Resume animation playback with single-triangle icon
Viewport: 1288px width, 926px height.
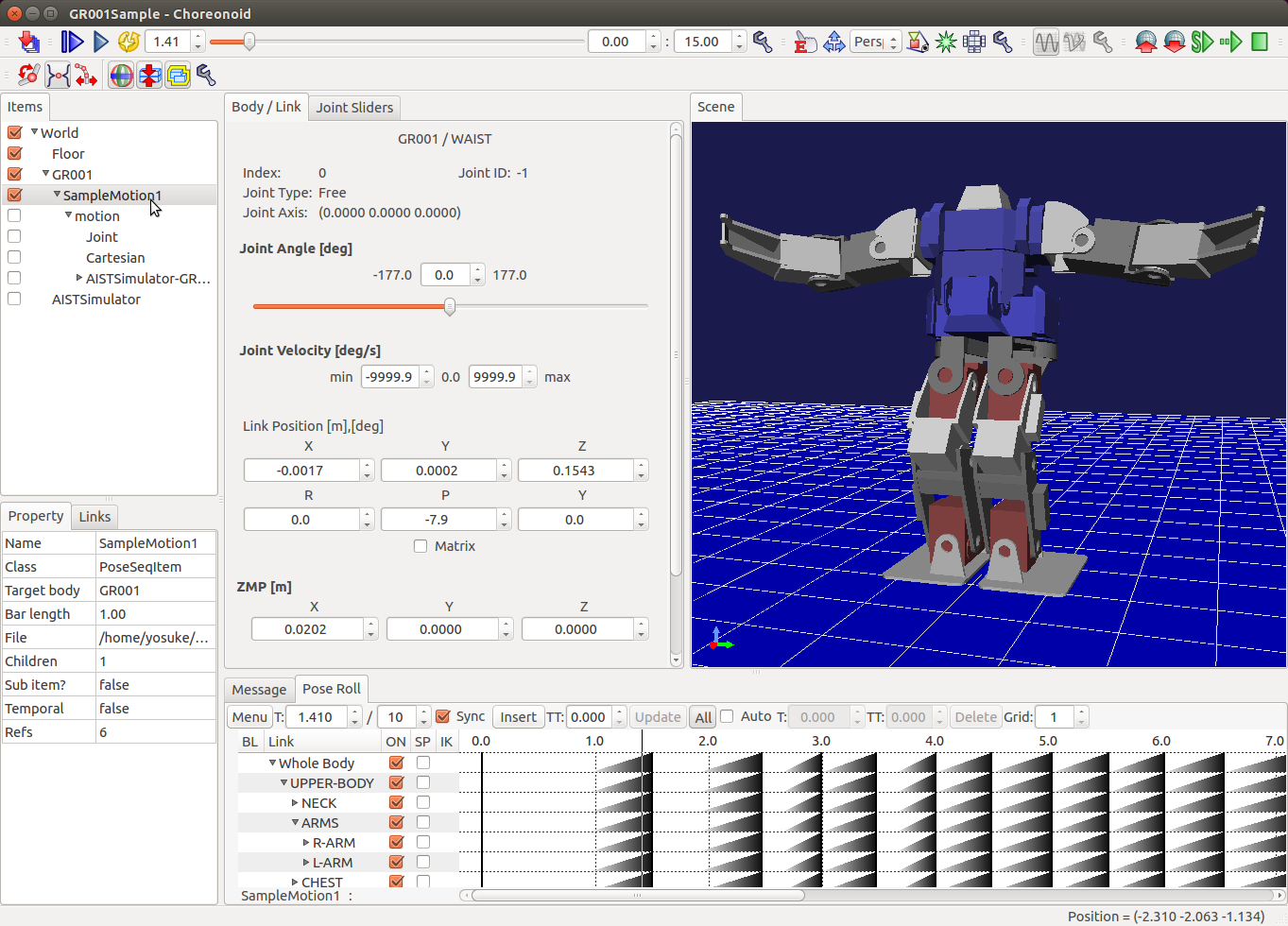pyautogui.click(x=100, y=42)
